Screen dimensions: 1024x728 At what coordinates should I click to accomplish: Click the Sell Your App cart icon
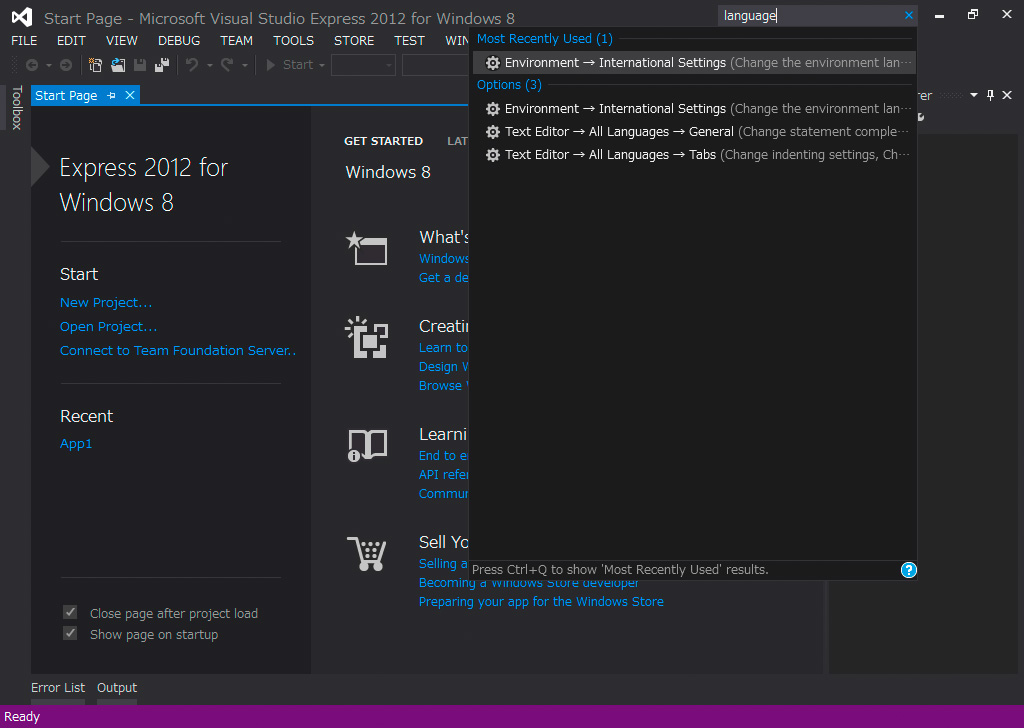[366, 554]
